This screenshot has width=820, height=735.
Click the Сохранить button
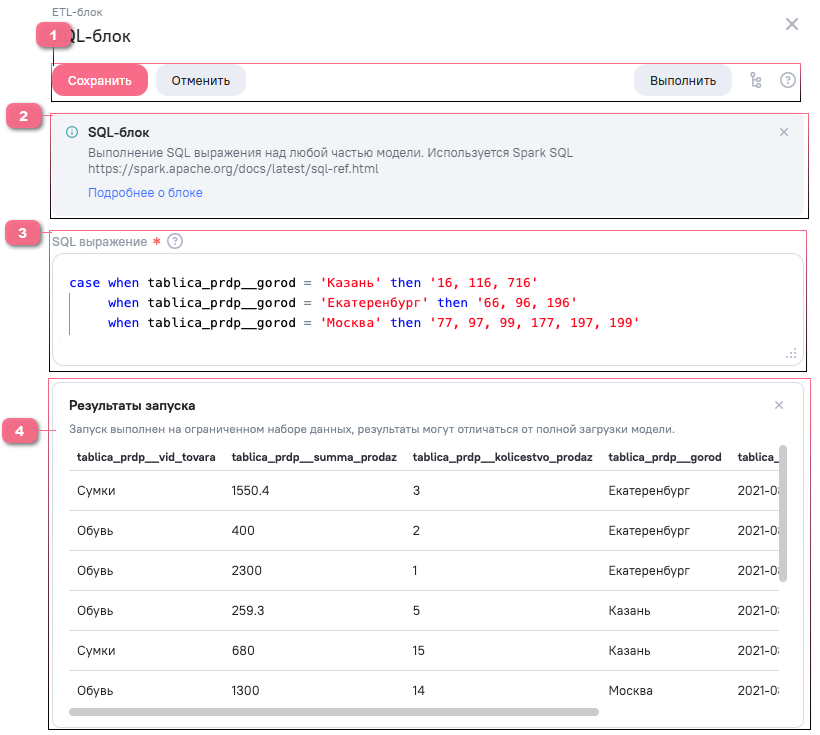[x=100, y=81]
